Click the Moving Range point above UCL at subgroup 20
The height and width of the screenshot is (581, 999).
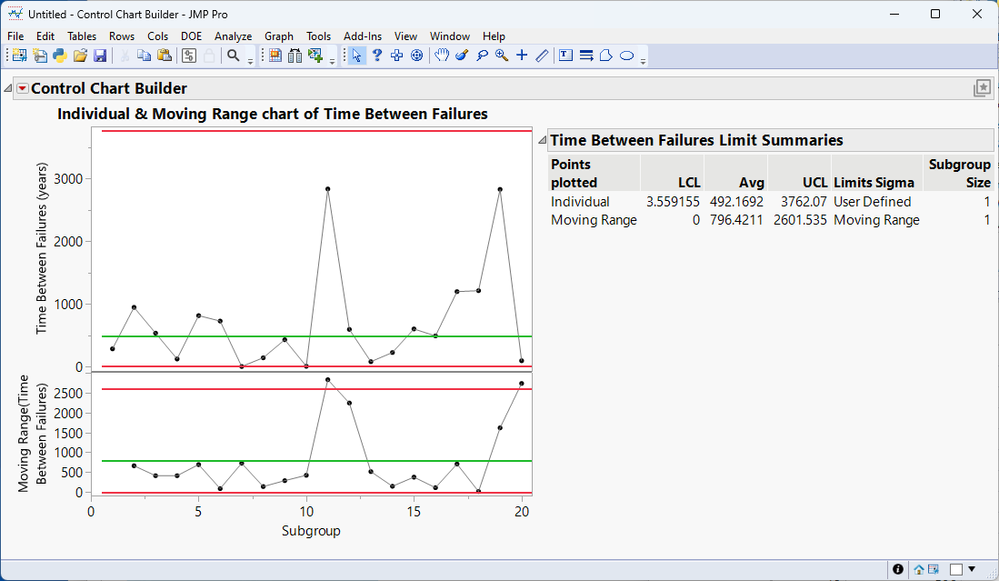coord(522,384)
